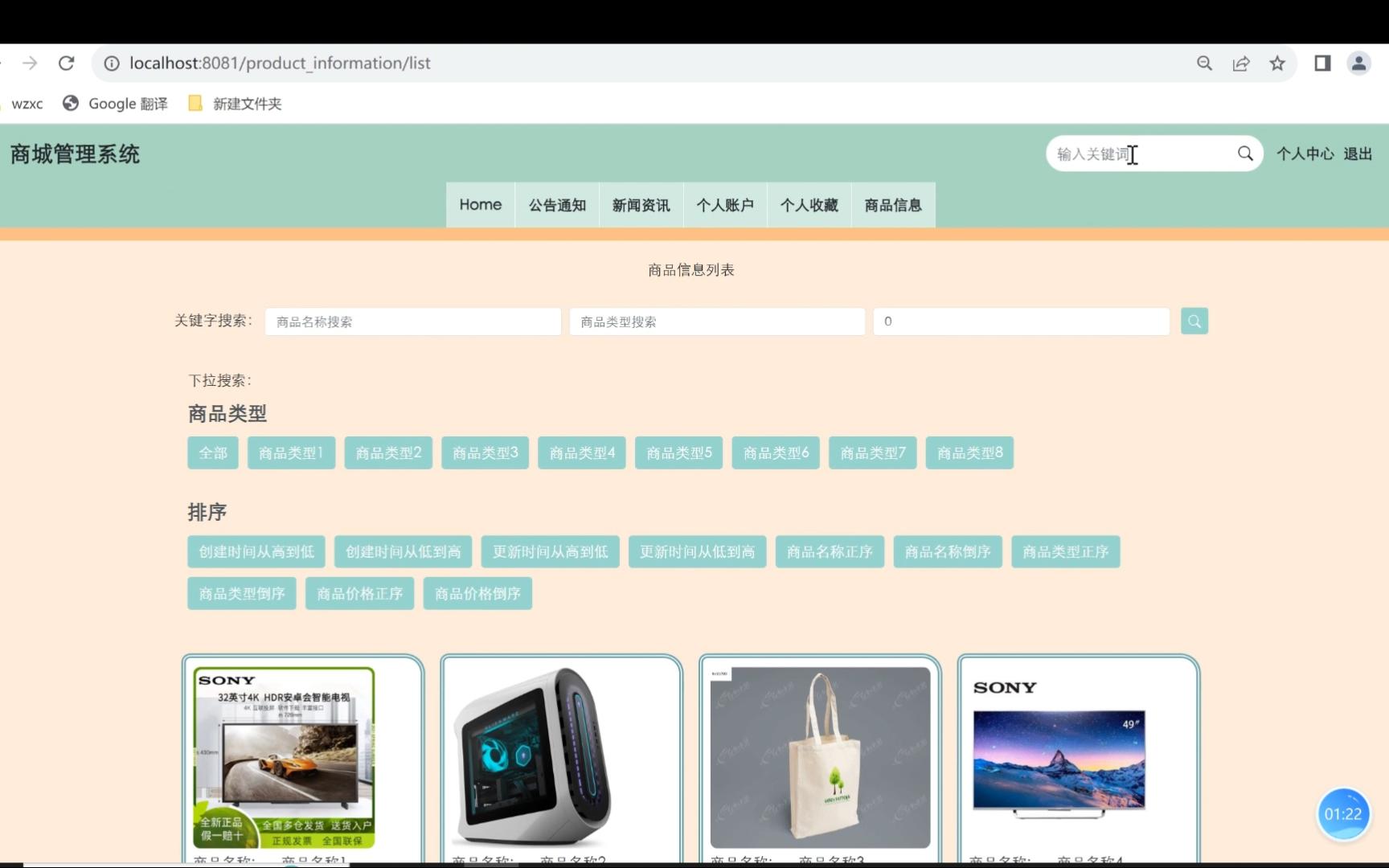1389x868 pixels.
Task: Click the 退出 logout link
Action: coord(1358,154)
